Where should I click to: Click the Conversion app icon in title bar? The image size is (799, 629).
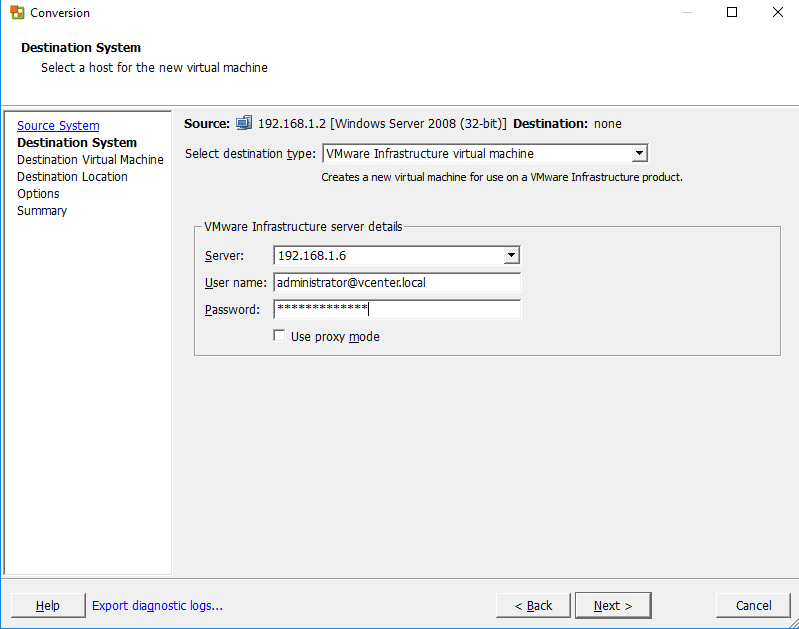pos(17,12)
